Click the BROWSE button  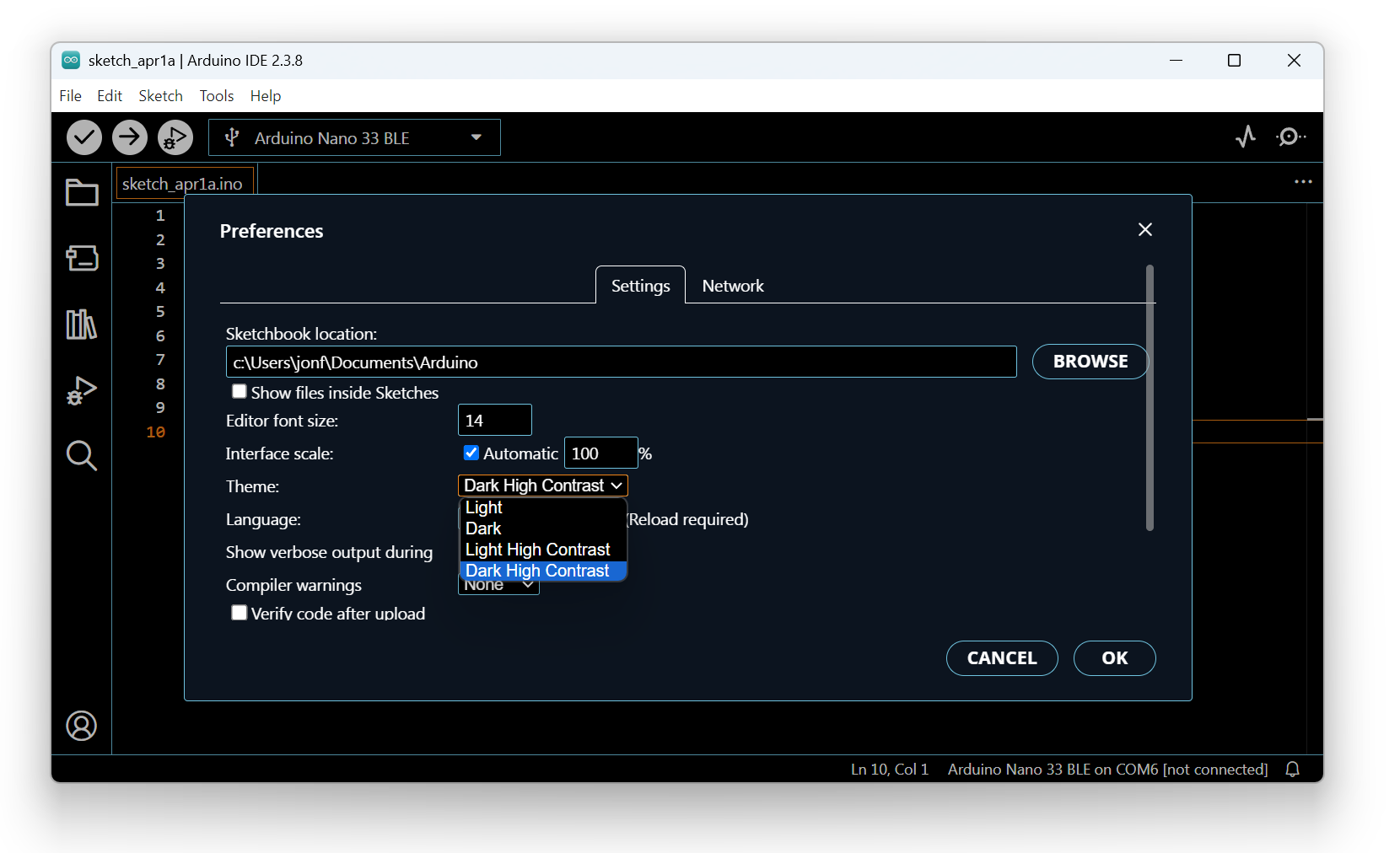click(x=1090, y=362)
